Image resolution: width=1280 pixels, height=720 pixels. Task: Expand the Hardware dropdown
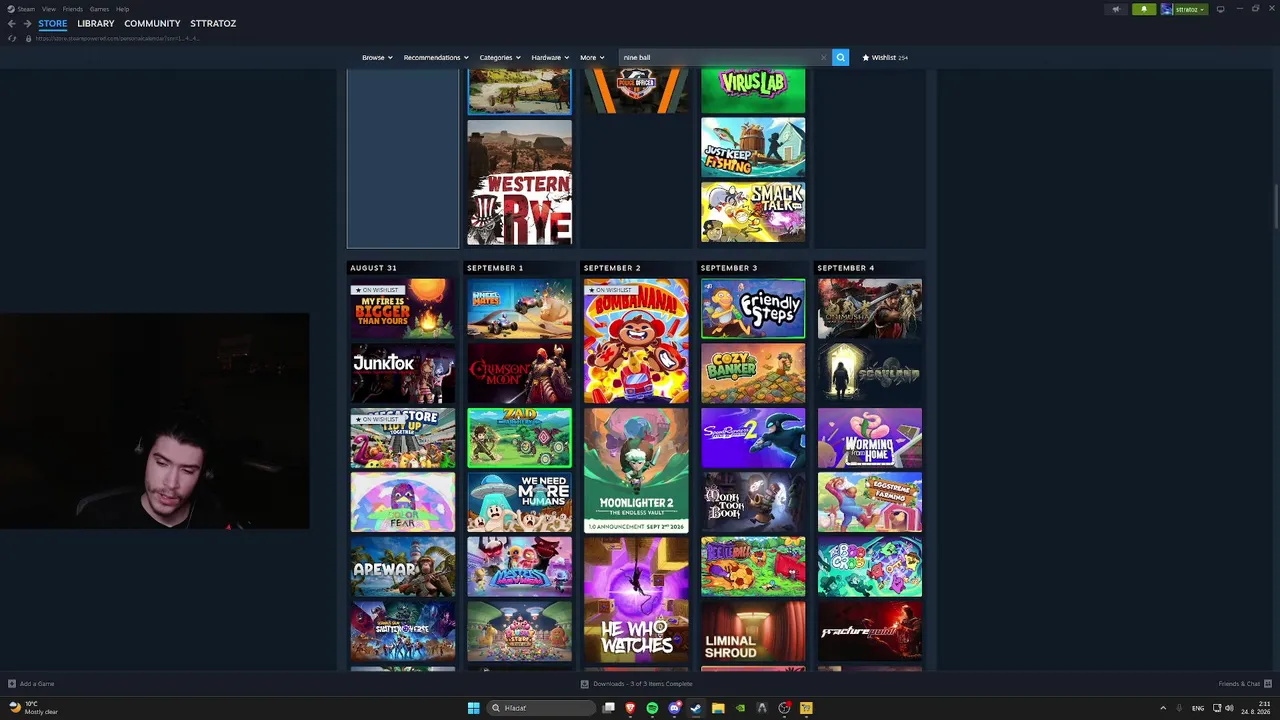550,57
